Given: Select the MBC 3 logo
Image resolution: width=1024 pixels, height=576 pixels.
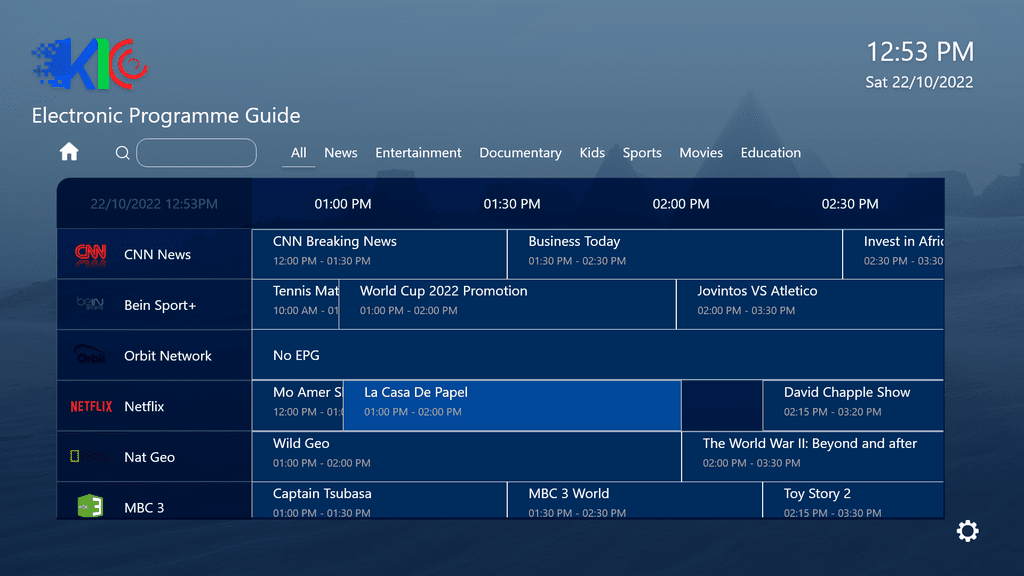Looking at the screenshot, I should pos(90,506).
